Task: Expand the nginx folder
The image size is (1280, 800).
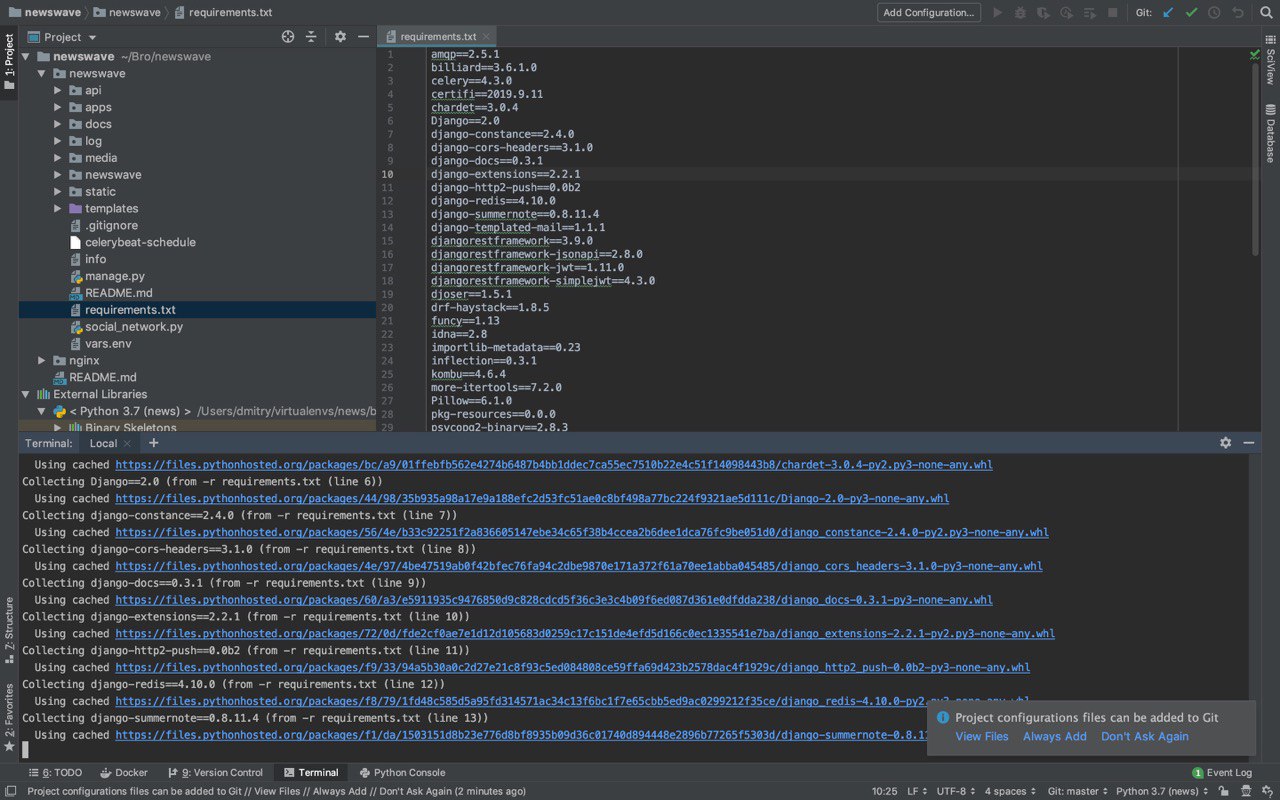Action: (x=42, y=360)
